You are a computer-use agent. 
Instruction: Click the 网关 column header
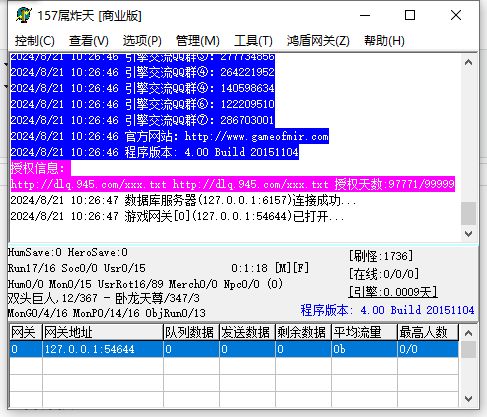pos(26,332)
